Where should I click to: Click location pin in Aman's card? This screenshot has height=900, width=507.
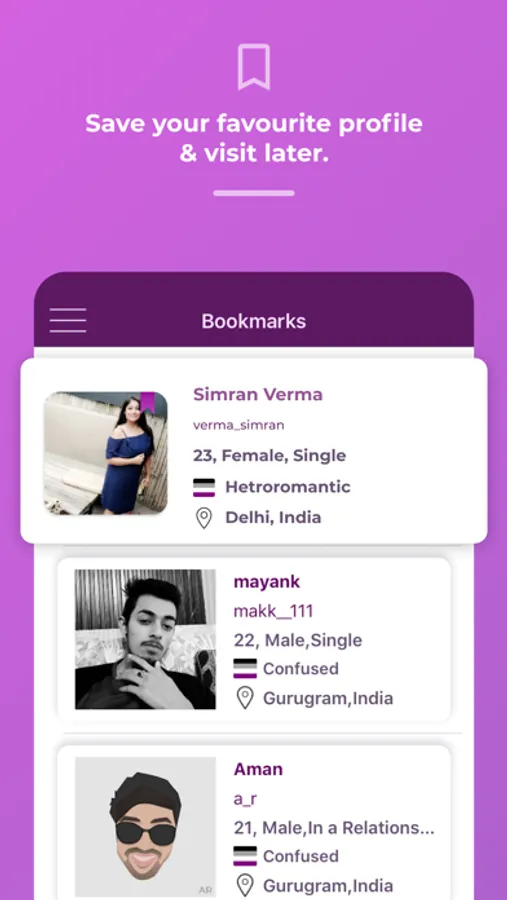tap(245, 886)
